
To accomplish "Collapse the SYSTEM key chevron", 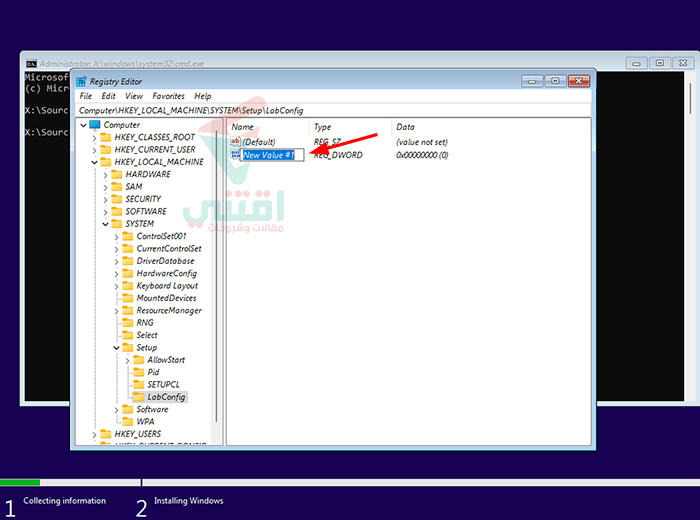I will 105,224.
